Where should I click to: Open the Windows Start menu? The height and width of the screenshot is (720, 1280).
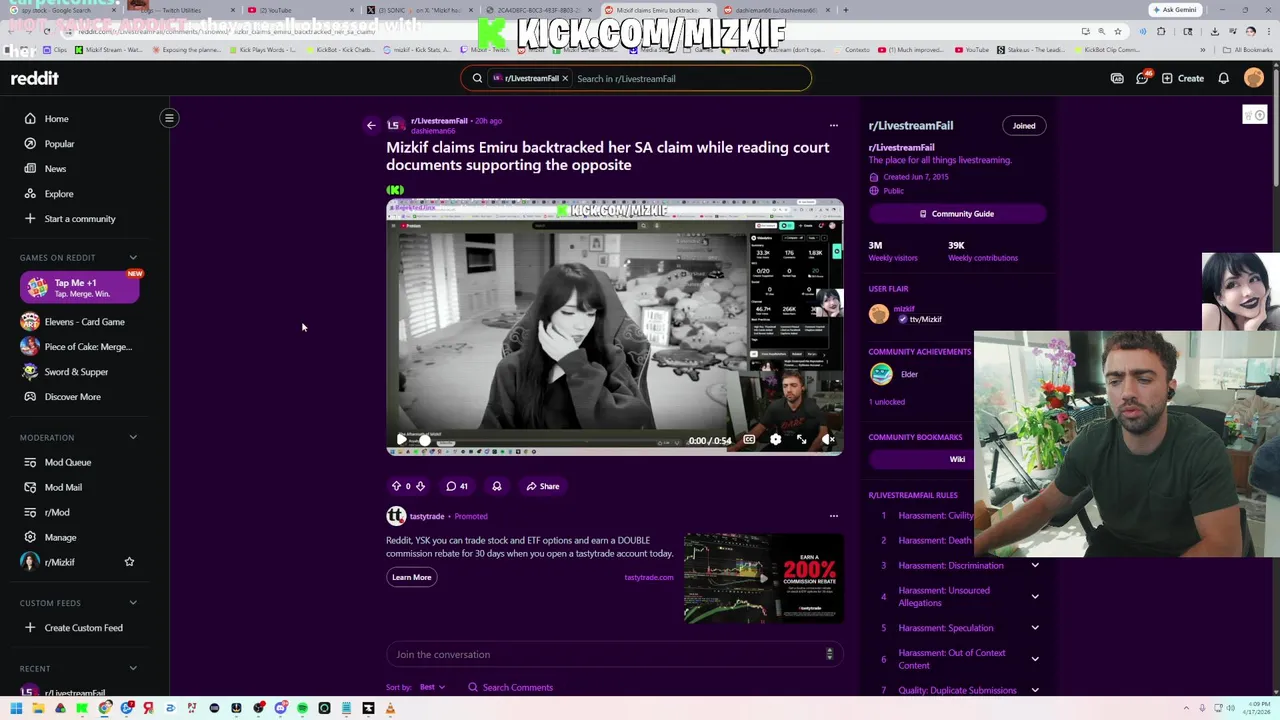coord(16,709)
